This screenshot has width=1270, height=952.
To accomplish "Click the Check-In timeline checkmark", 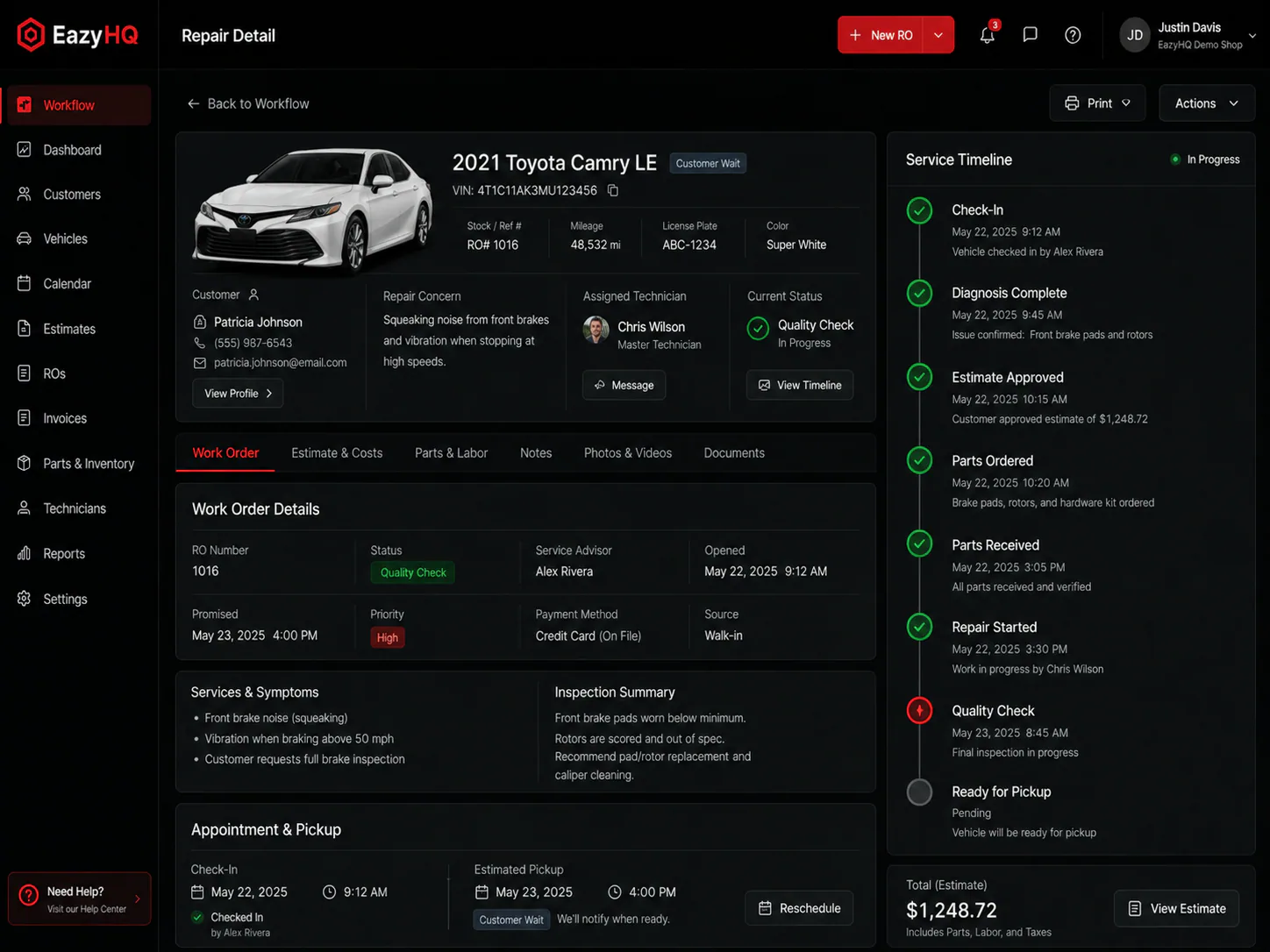I will pos(919,210).
